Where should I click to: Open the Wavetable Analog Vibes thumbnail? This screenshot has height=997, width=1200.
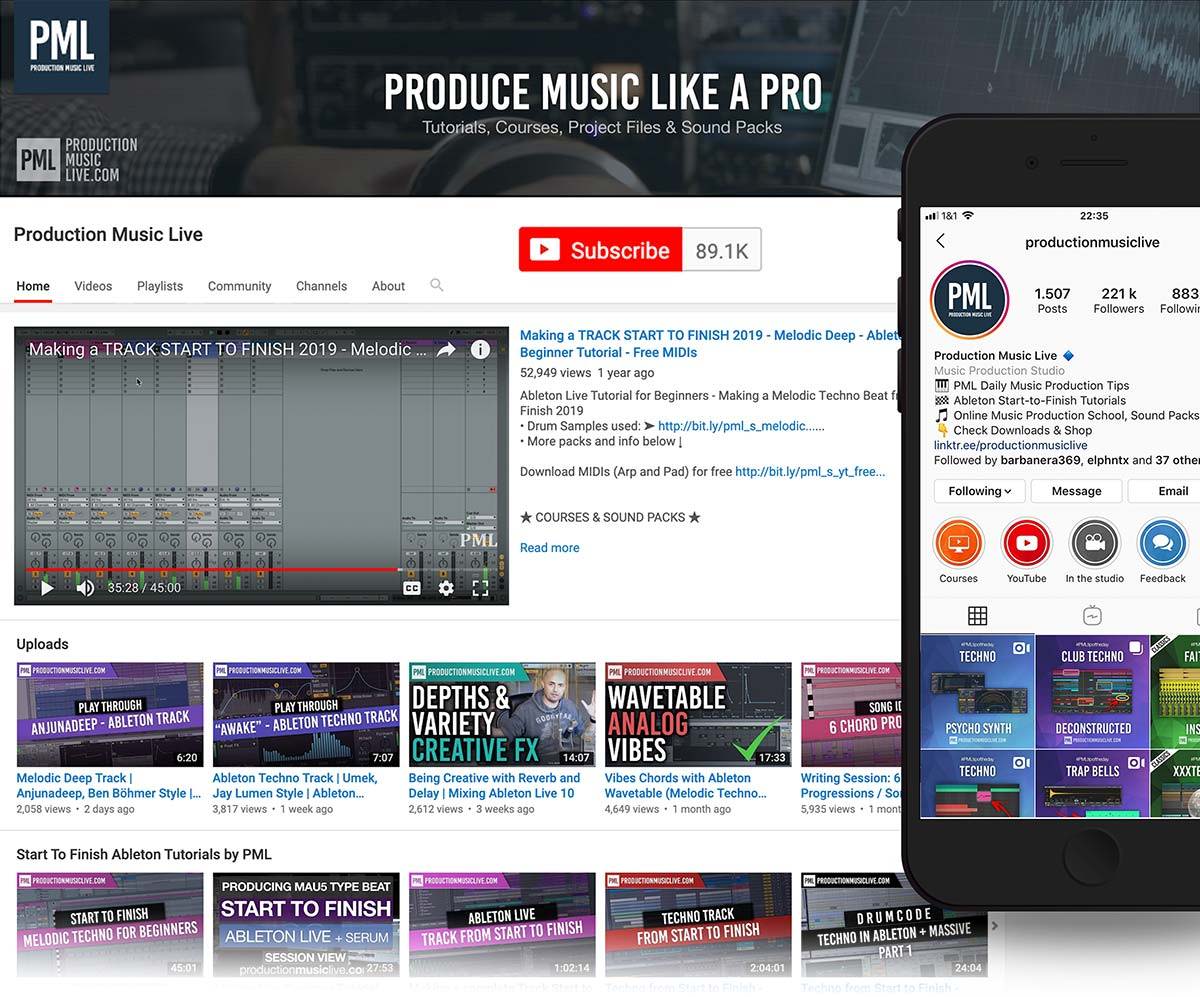point(698,714)
